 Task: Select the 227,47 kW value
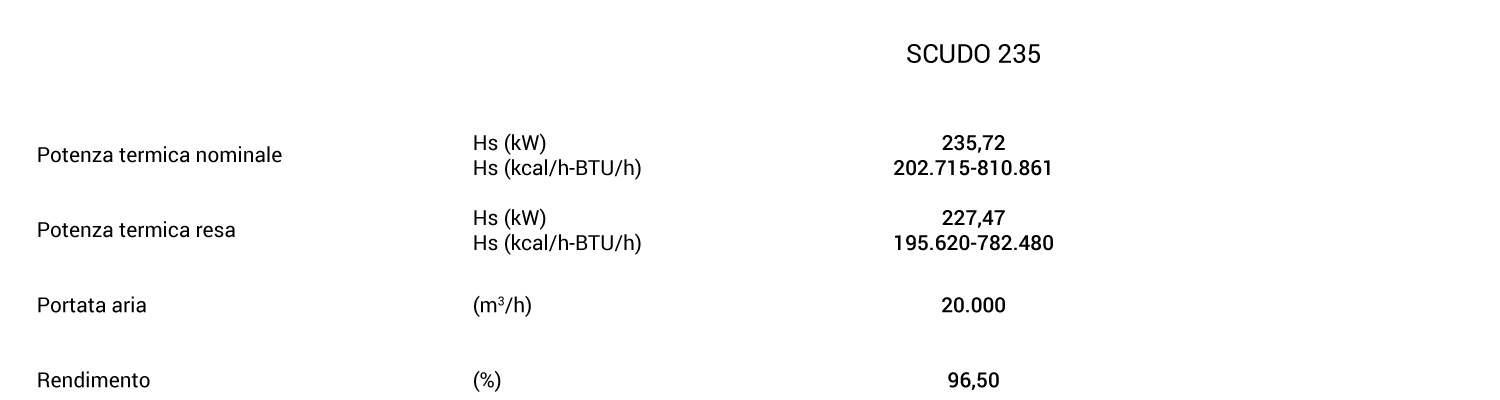tap(973, 218)
